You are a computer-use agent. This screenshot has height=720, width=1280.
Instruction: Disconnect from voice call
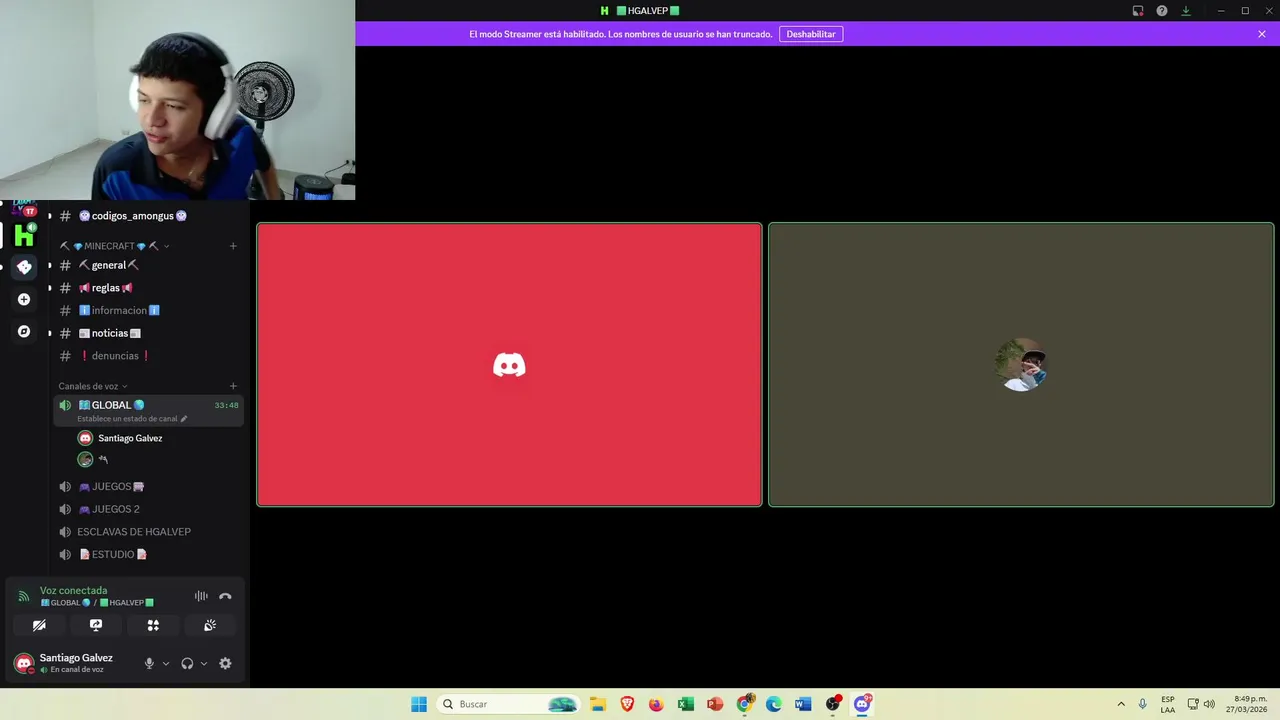coord(225,596)
